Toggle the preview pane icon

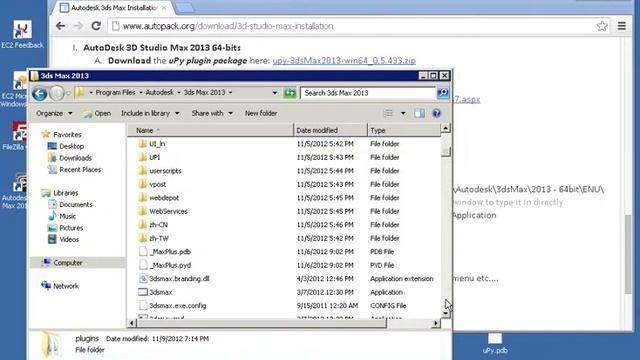[419, 113]
